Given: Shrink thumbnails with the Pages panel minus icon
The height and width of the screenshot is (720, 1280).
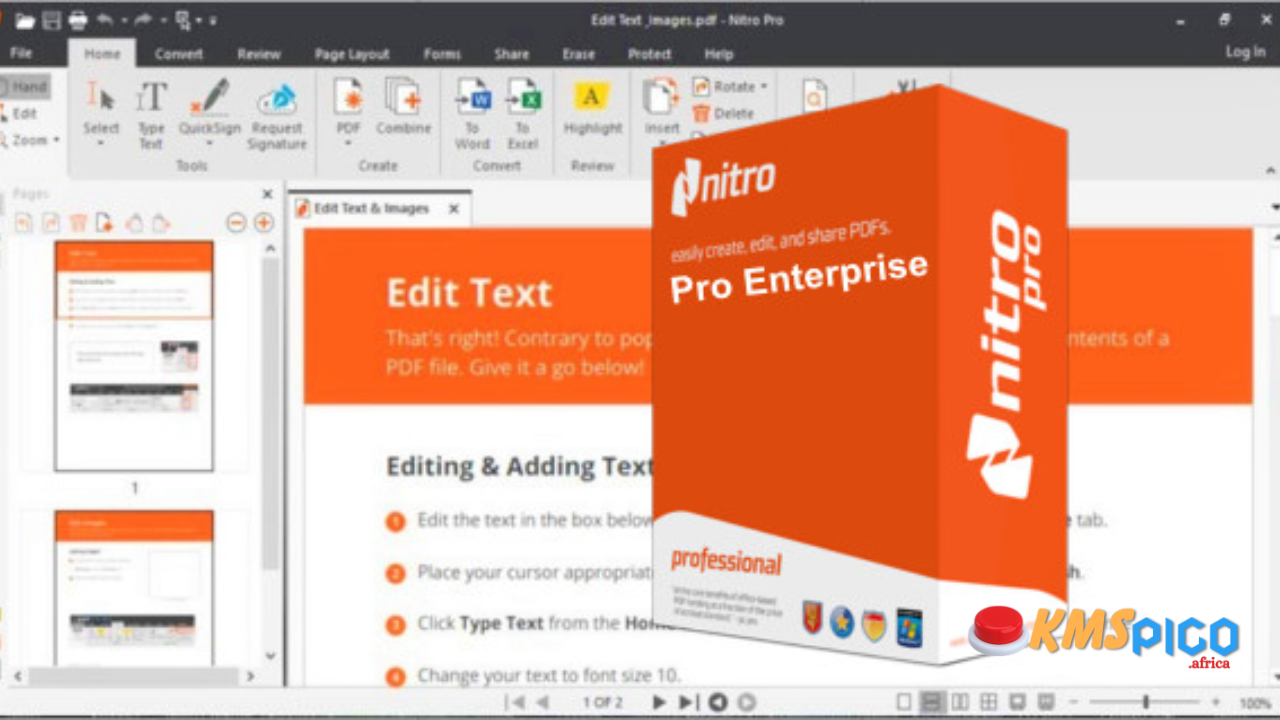Looking at the screenshot, I should [x=236, y=223].
